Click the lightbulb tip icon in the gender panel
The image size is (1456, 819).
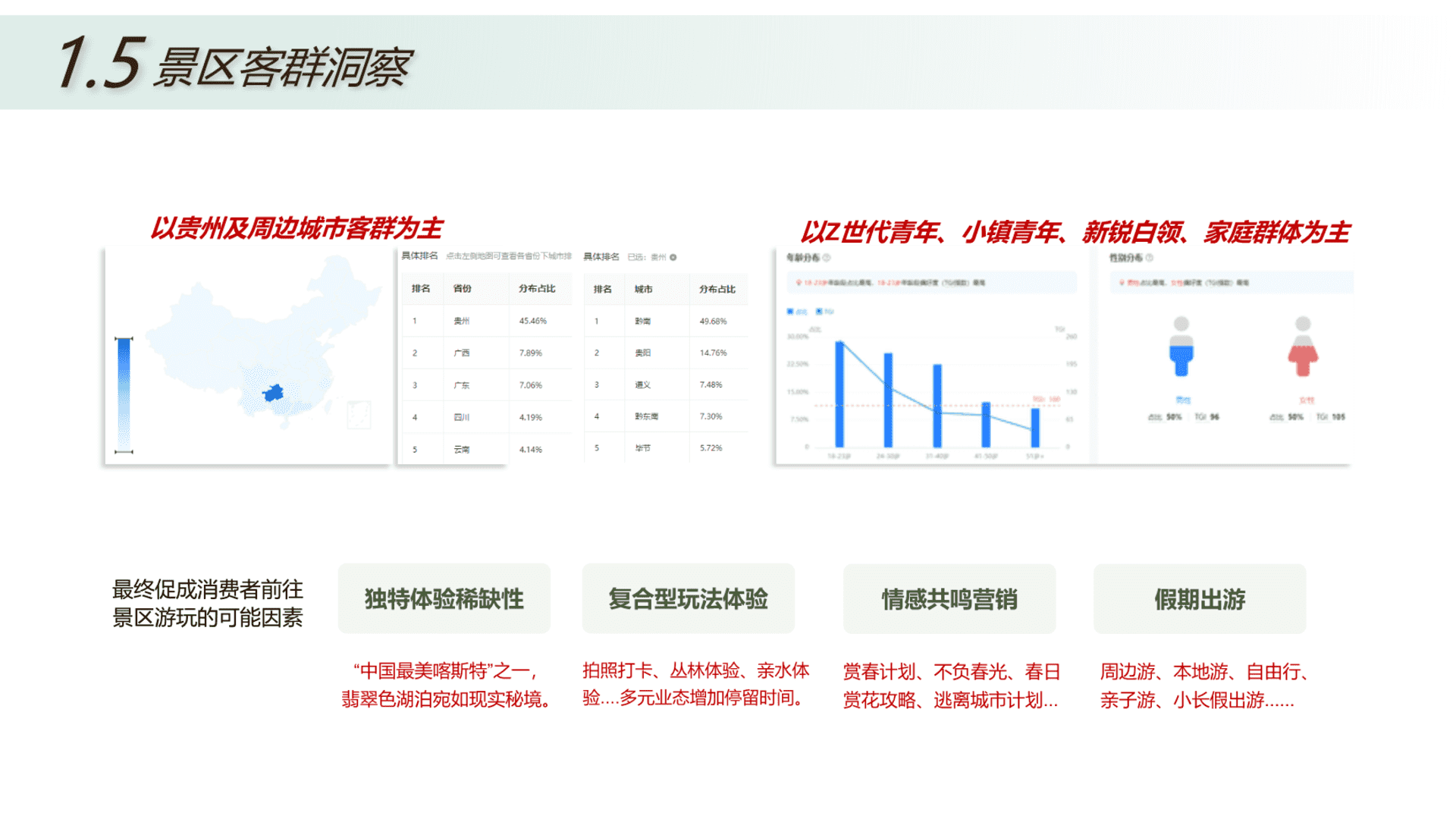coord(1122,283)
